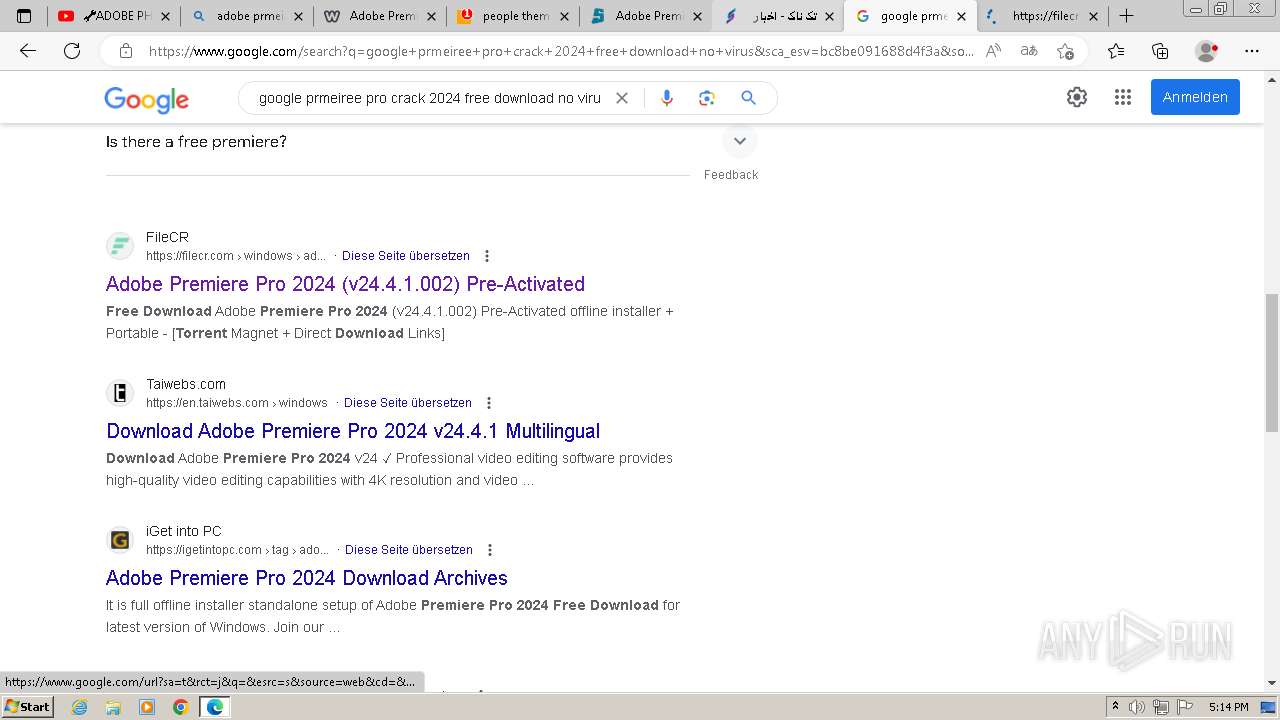Click the Taiwebs.com site favicon
1280x720 pixels.
coord(120,393)
